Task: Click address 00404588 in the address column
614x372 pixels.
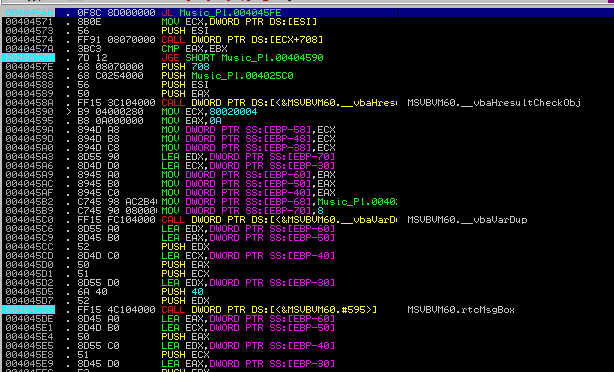Action: pyautogui.click(x=29, y=85)
